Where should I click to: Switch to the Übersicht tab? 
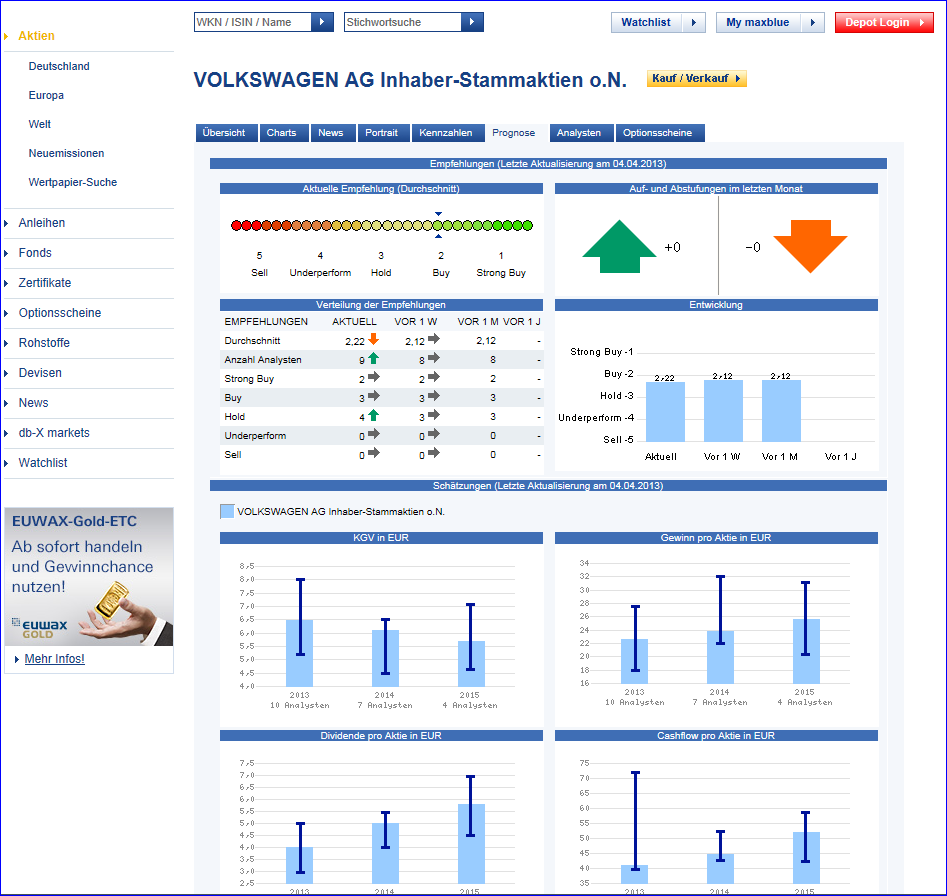pos(226,133)
